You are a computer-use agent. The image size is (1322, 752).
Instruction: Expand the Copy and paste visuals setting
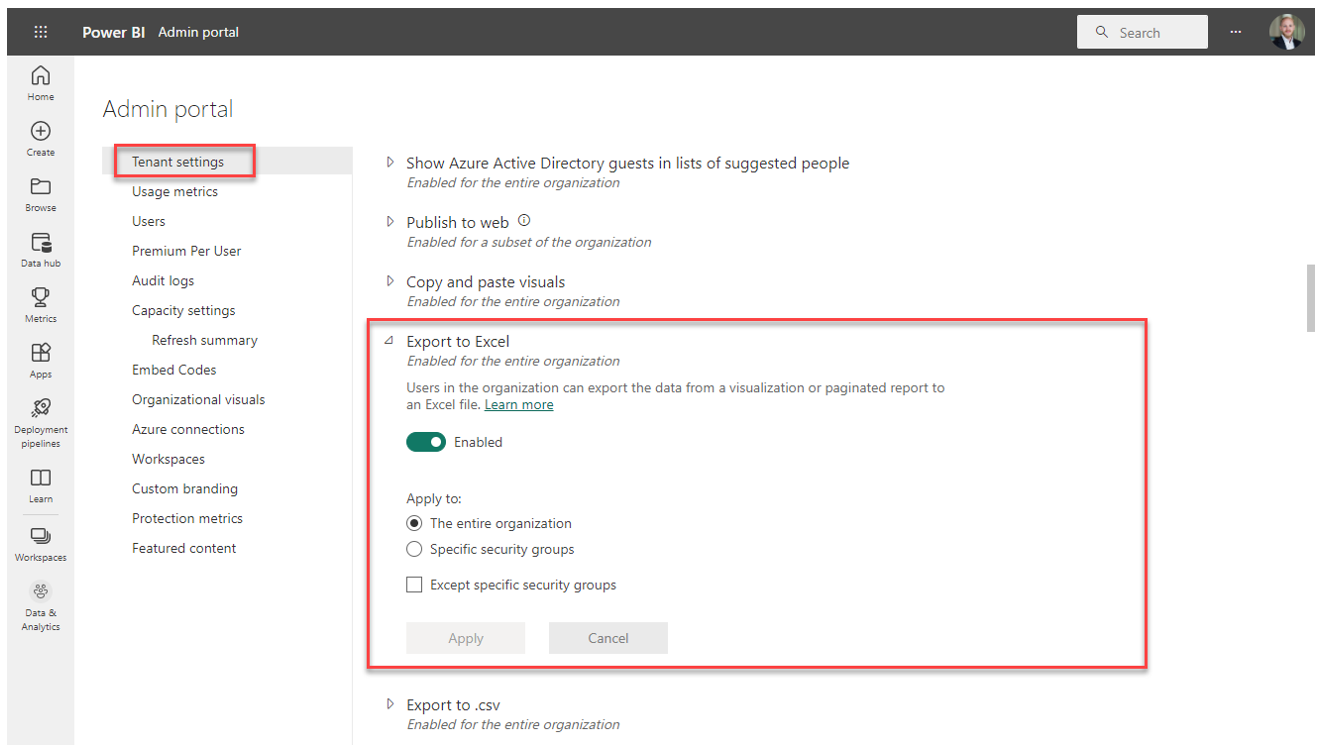tap(390, 281)
